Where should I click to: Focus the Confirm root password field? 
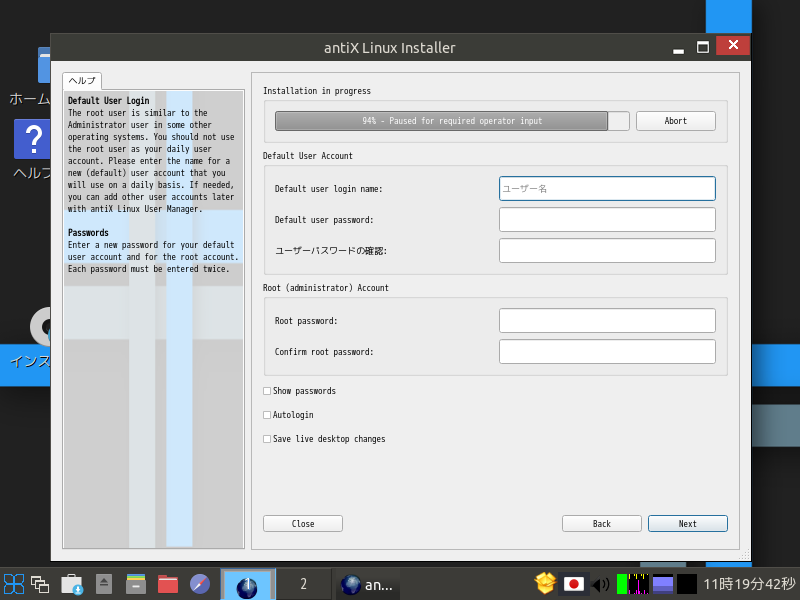coord(607,352)
